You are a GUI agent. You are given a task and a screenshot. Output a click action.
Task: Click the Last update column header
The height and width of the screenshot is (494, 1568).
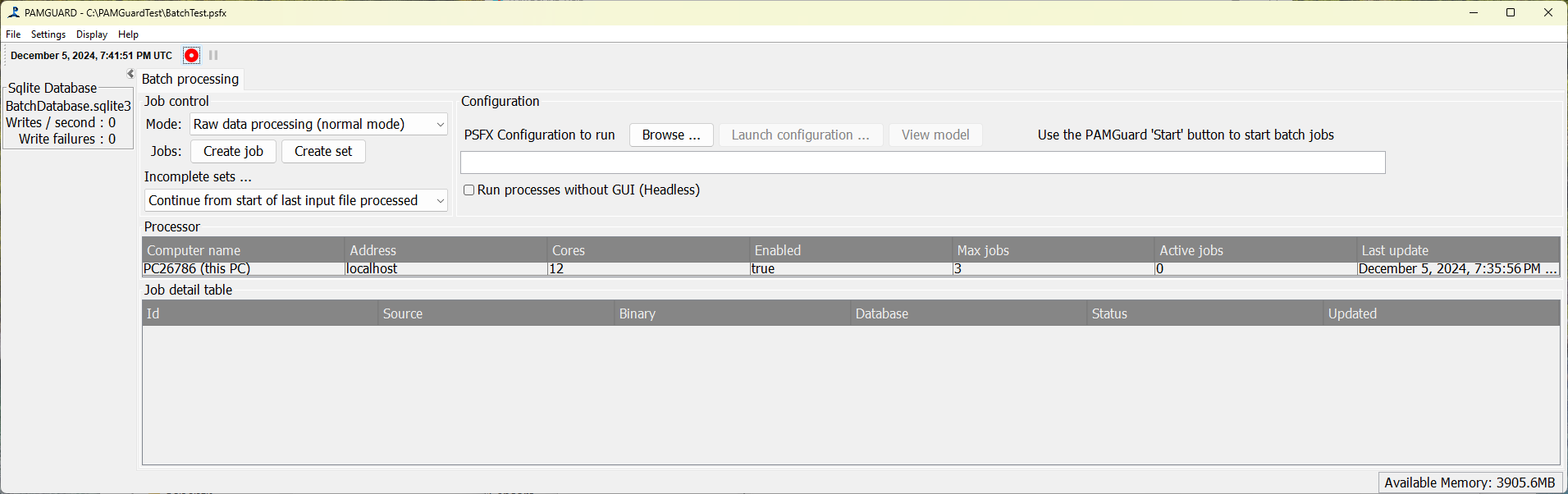click(1459, 250)
